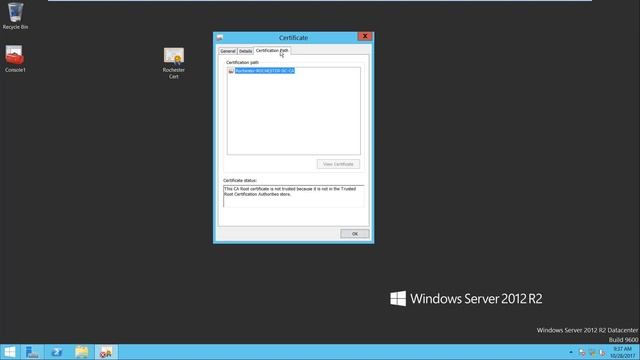Screen dimensions: 640x360
Task: Click the certificate taskbar button
Action: (x=106, y=352)
